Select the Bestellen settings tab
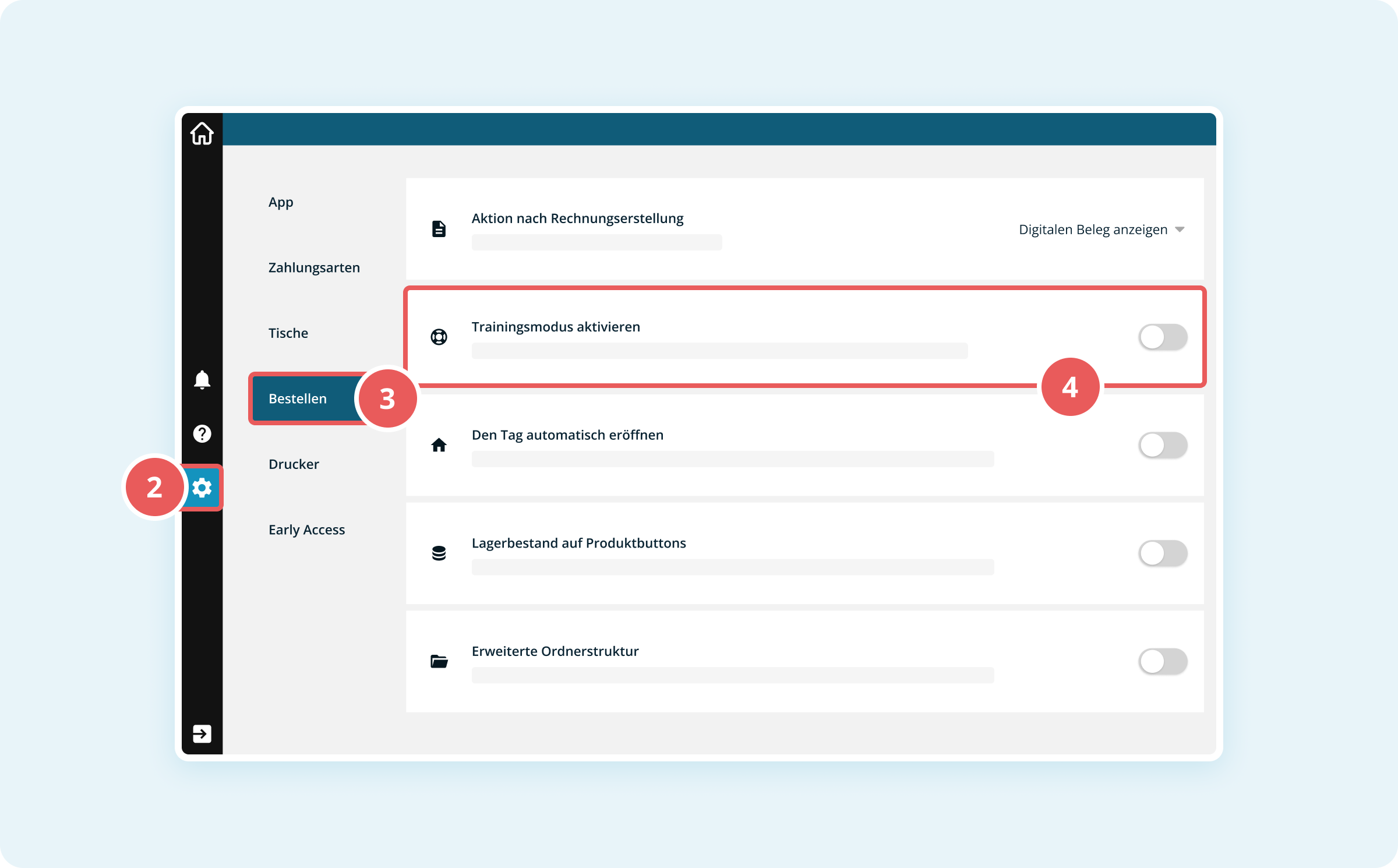The width and height of the screenshot is (1398, 868). tap(298, 398)
